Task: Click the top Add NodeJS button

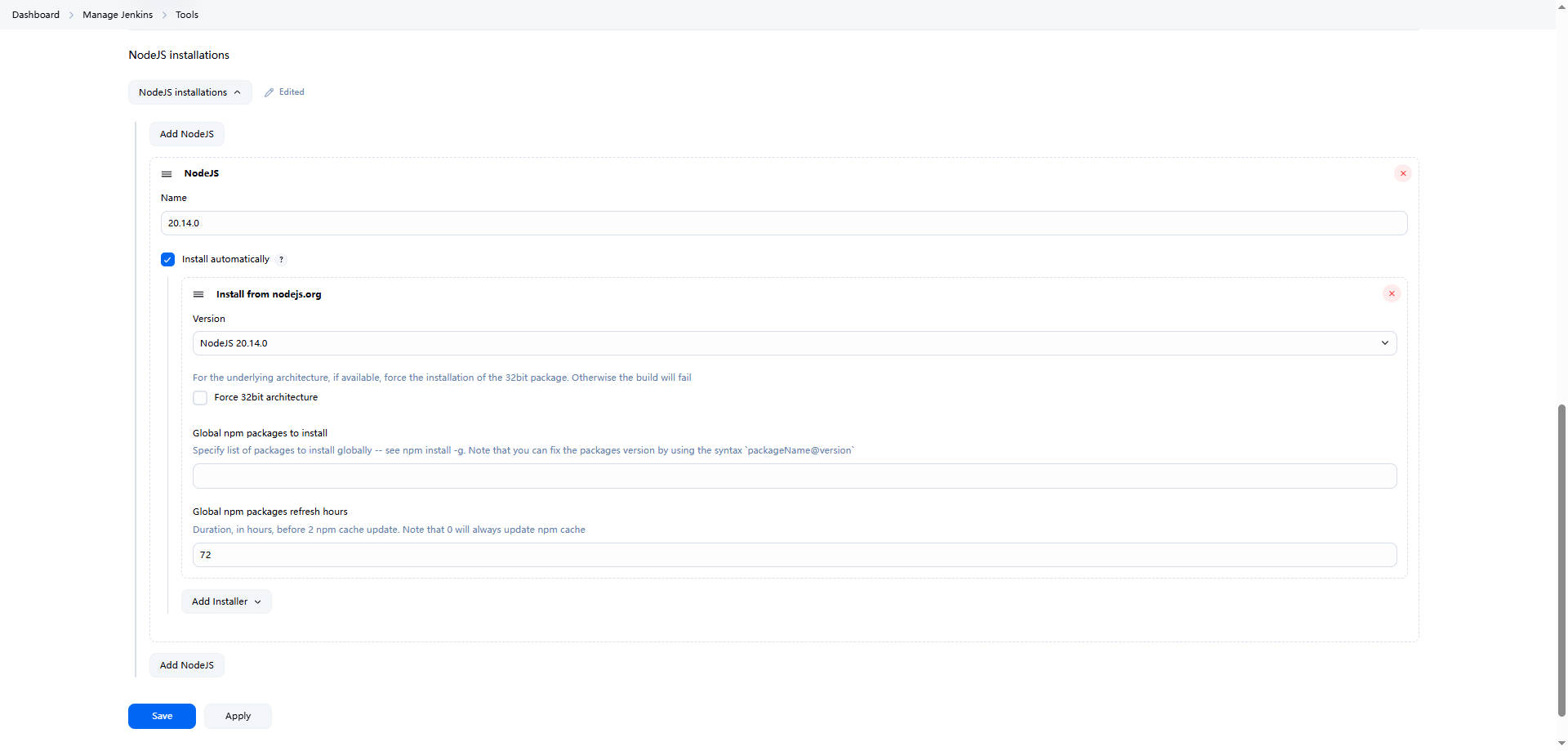Action: [x=186, y=134]
